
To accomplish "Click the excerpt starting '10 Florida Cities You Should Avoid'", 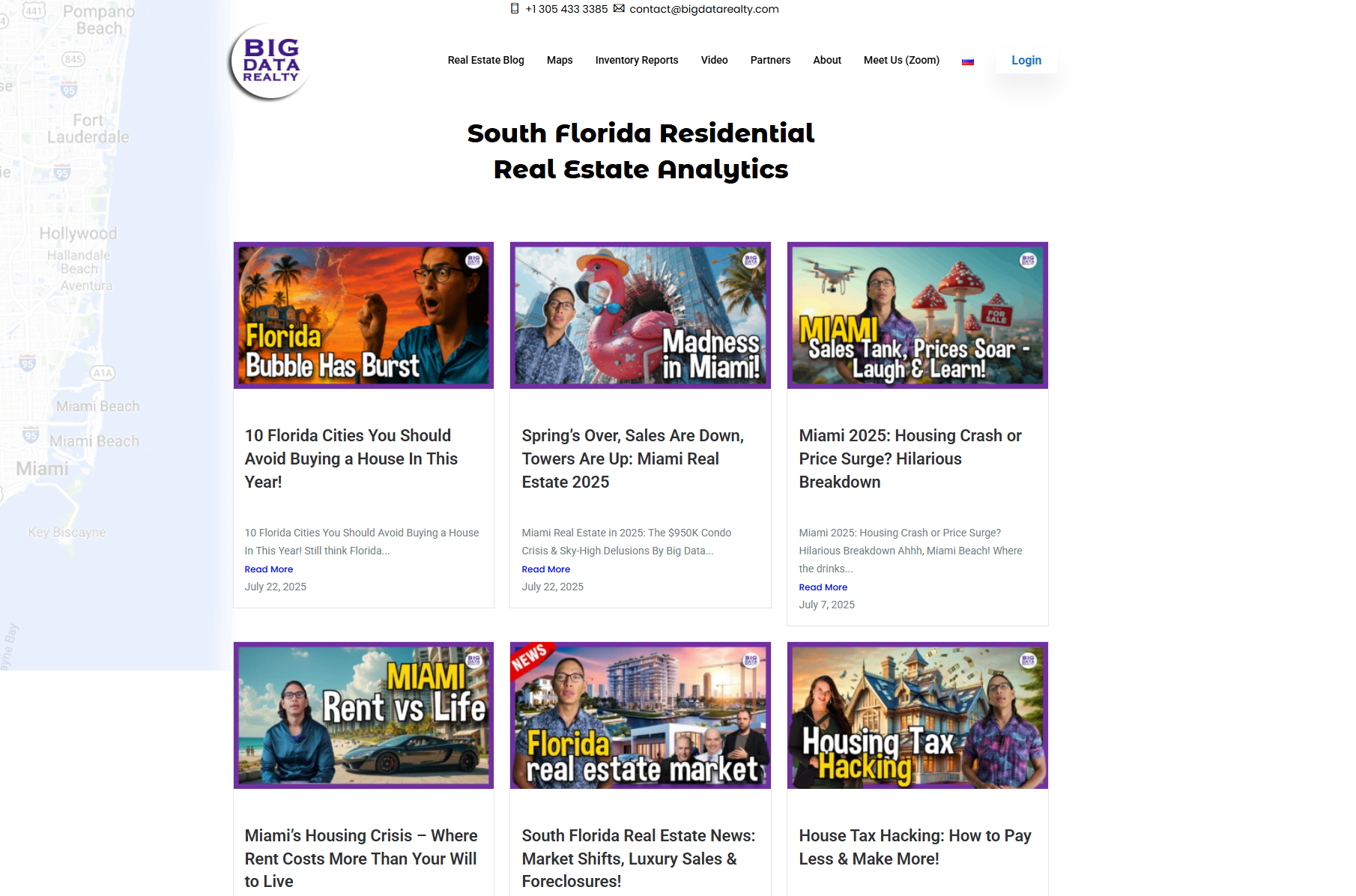I will click(362, 542).
